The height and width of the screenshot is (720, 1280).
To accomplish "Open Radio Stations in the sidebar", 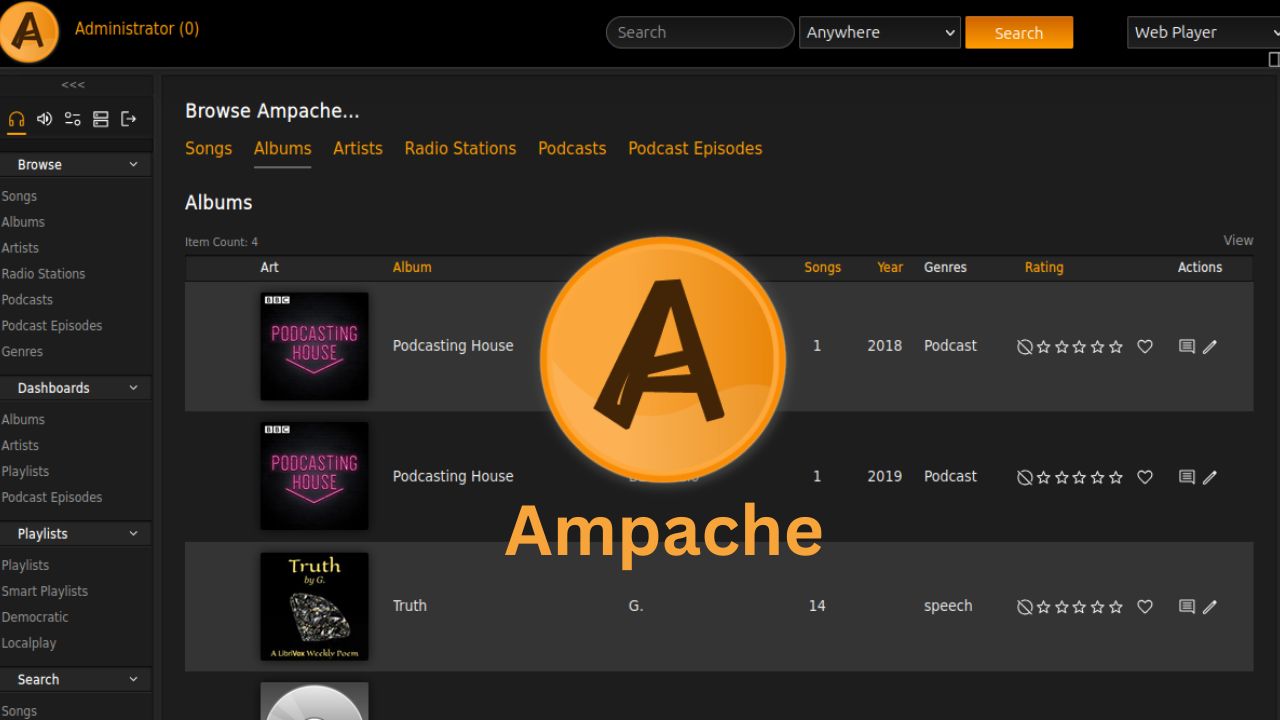I will coord(43,273).
